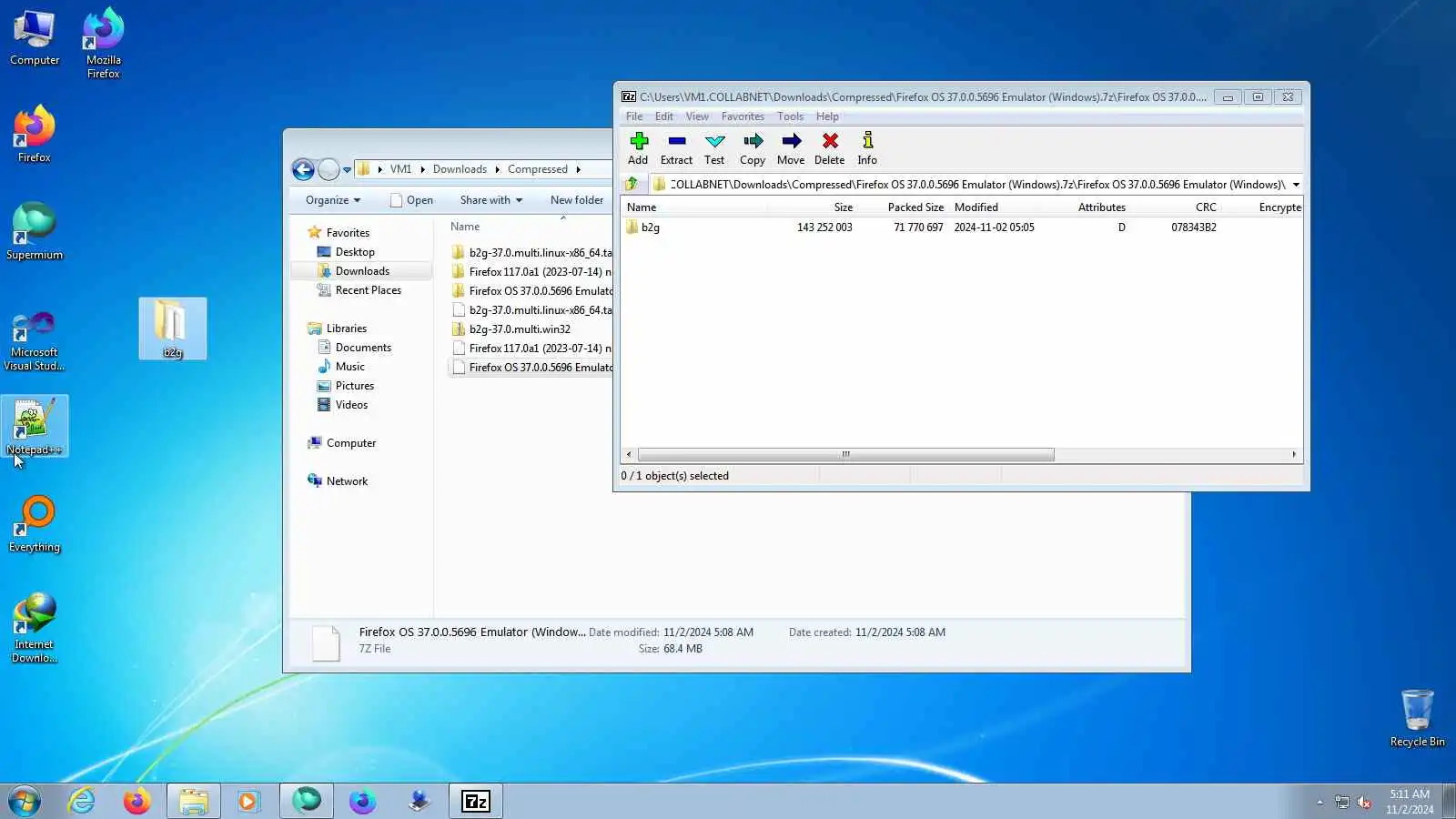Click the Move icon in 7-Zip toolbar
Screen dimensions: 1456x819
pos(791,148)
